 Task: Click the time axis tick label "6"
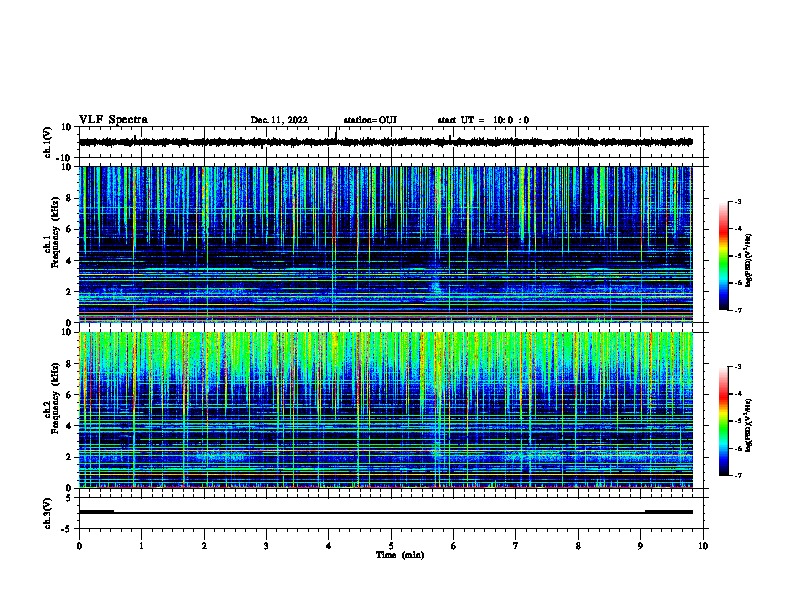point(454,546)
